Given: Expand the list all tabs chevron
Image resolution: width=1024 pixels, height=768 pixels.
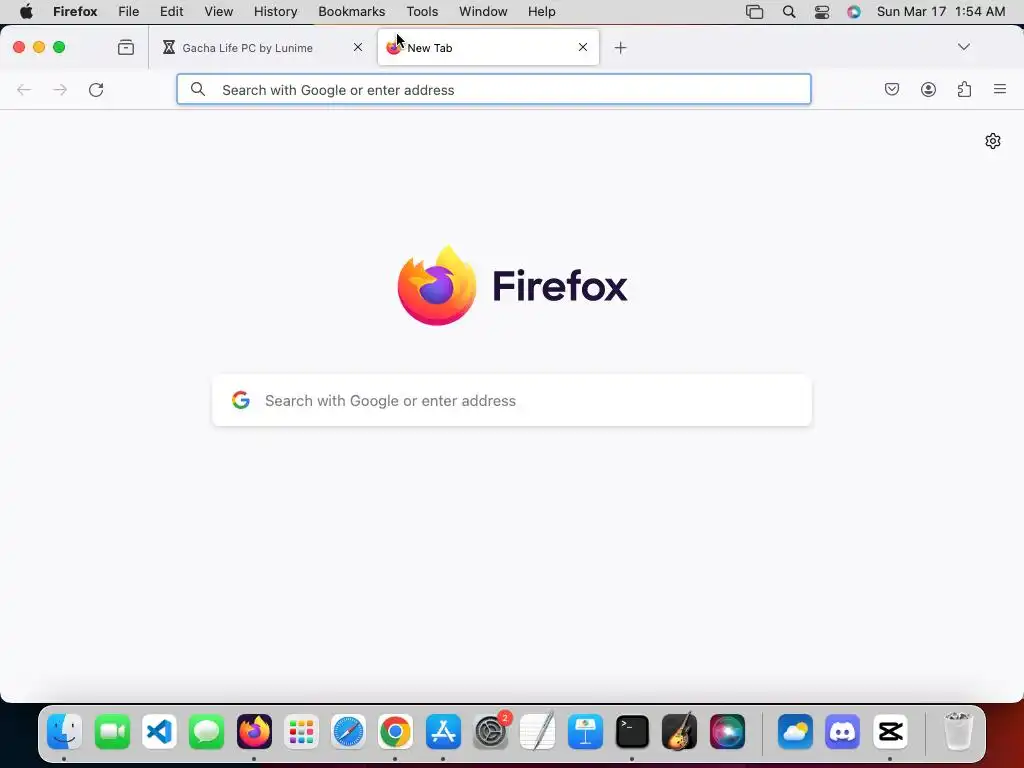Looking at the screenshot, I should click(x=963, y=47).
